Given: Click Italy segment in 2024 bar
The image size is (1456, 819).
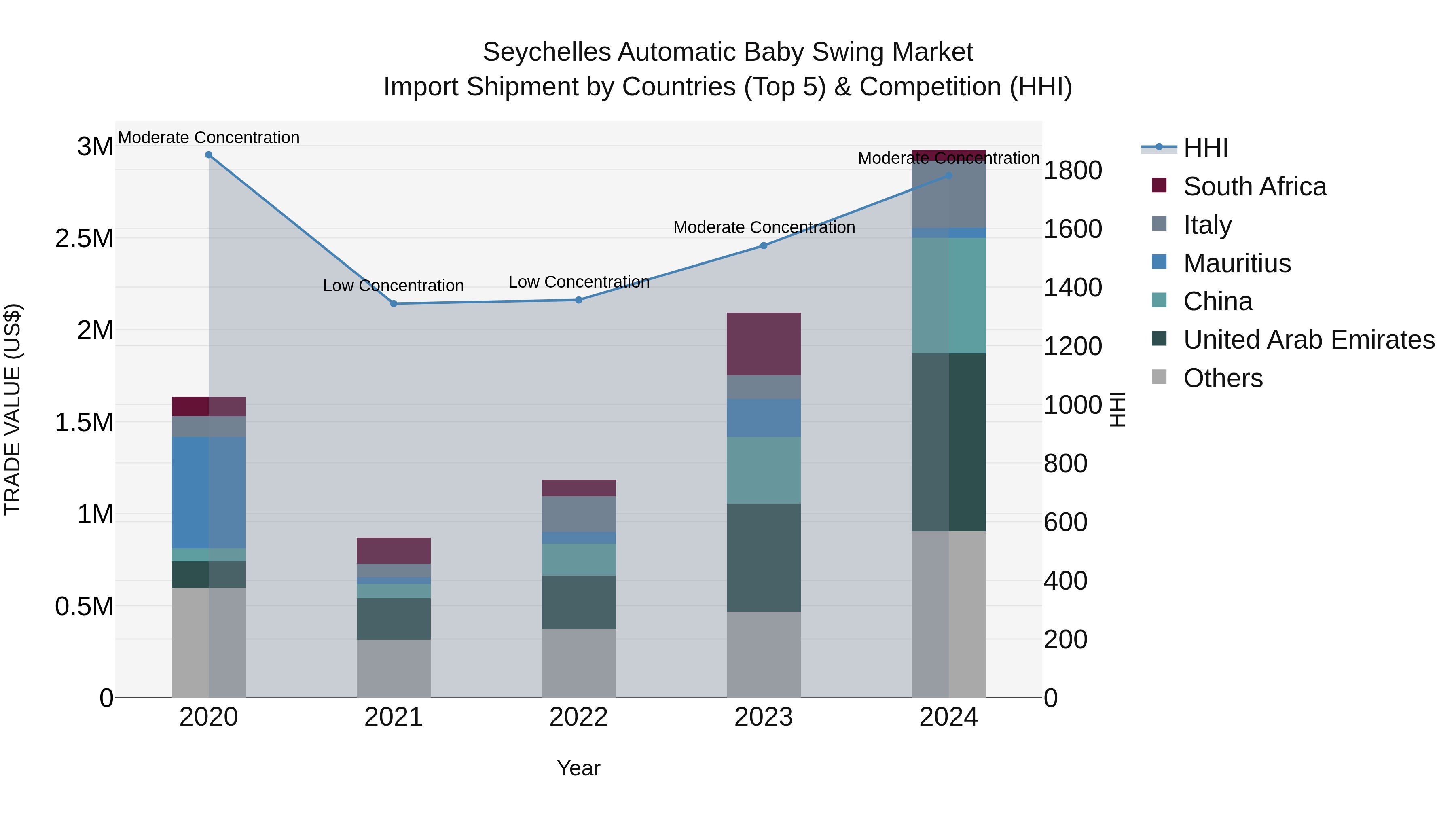Looking at the screenshot, I should click(x=949, y=194).
